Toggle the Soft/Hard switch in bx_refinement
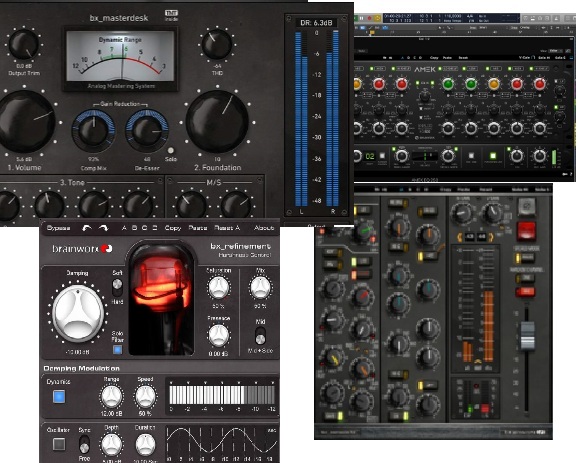This screenshot has width=578, height=463. 117,288
